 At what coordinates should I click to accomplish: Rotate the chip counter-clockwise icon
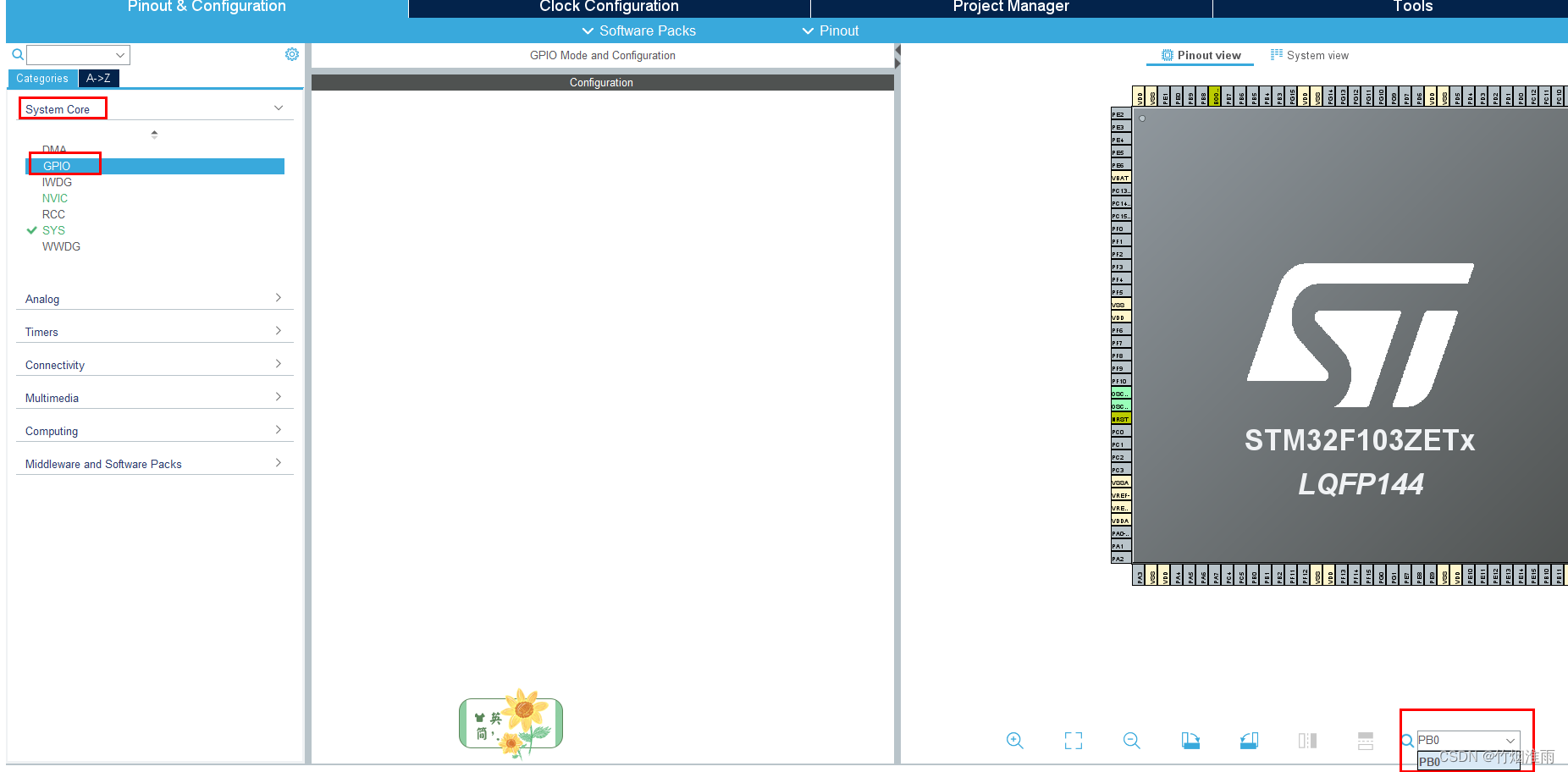(x=1249, y=741)
